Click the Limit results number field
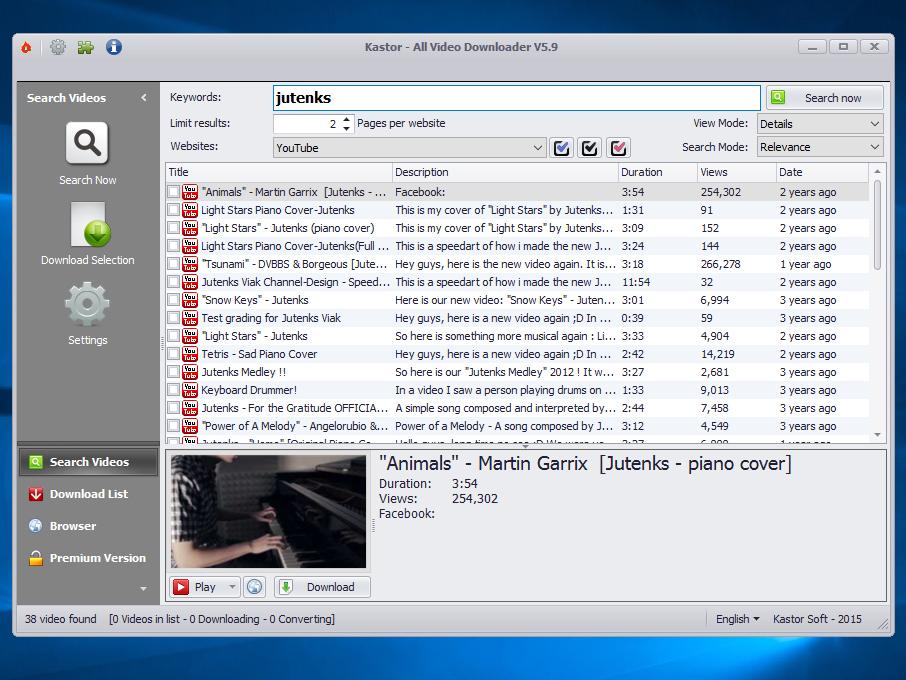The height and width of the screenshot is (680, 906). pyautogui.click(x=307, y=124)
